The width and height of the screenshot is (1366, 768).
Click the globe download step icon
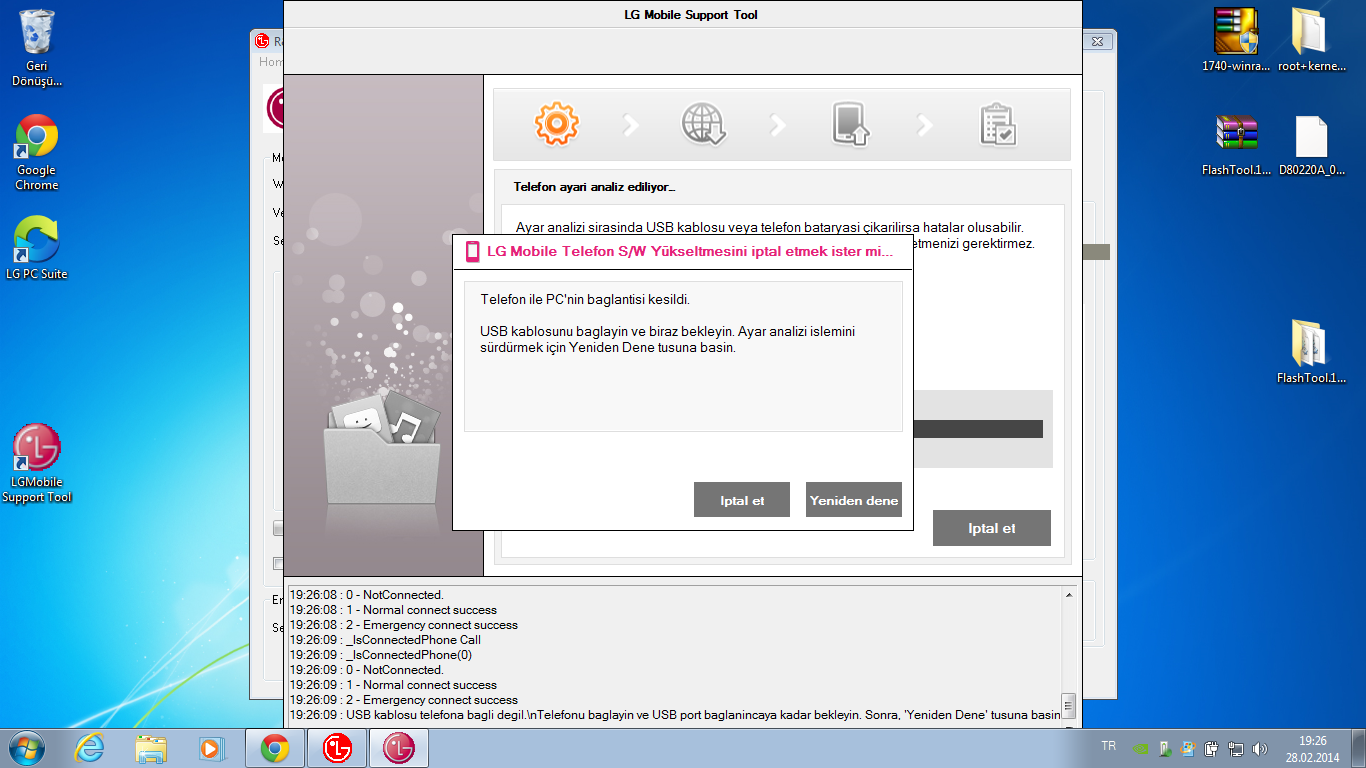[x=704, y=125]
